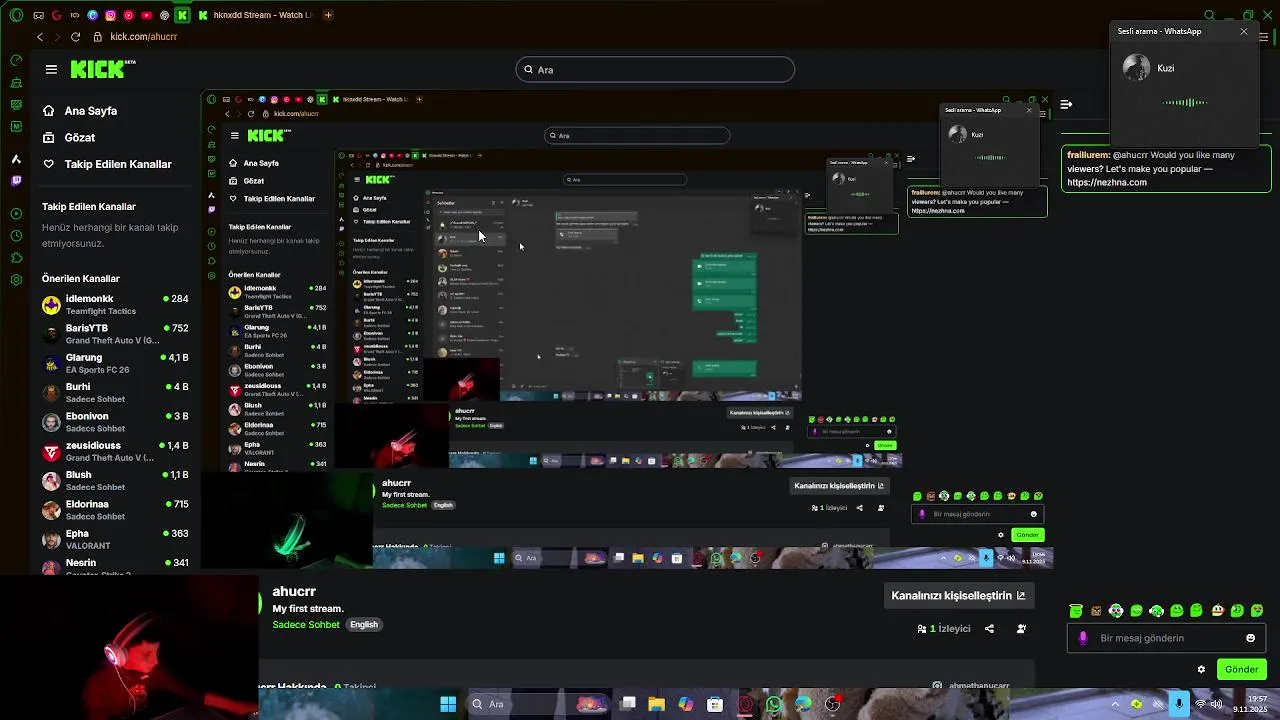Screen dimensions: 1280x720
Task: Click the volume icon in tray
Action: coord(1217,704)
